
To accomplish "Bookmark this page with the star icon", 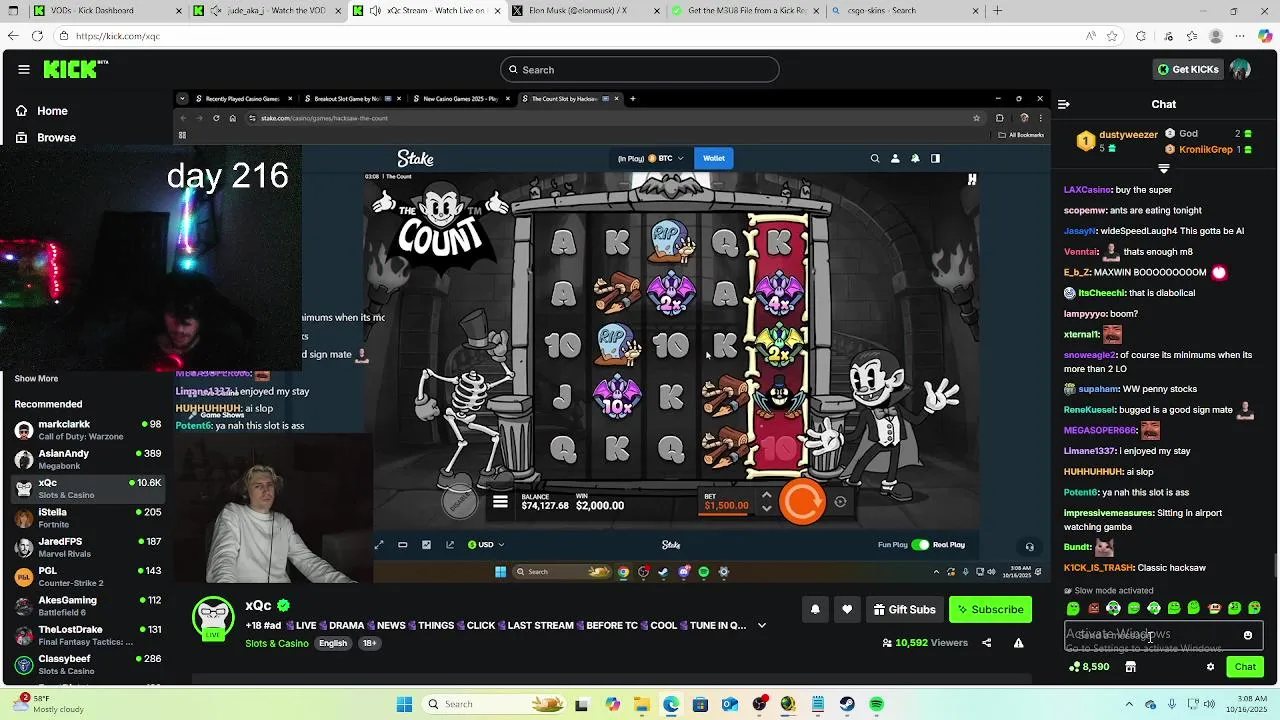I will 1112,36.
